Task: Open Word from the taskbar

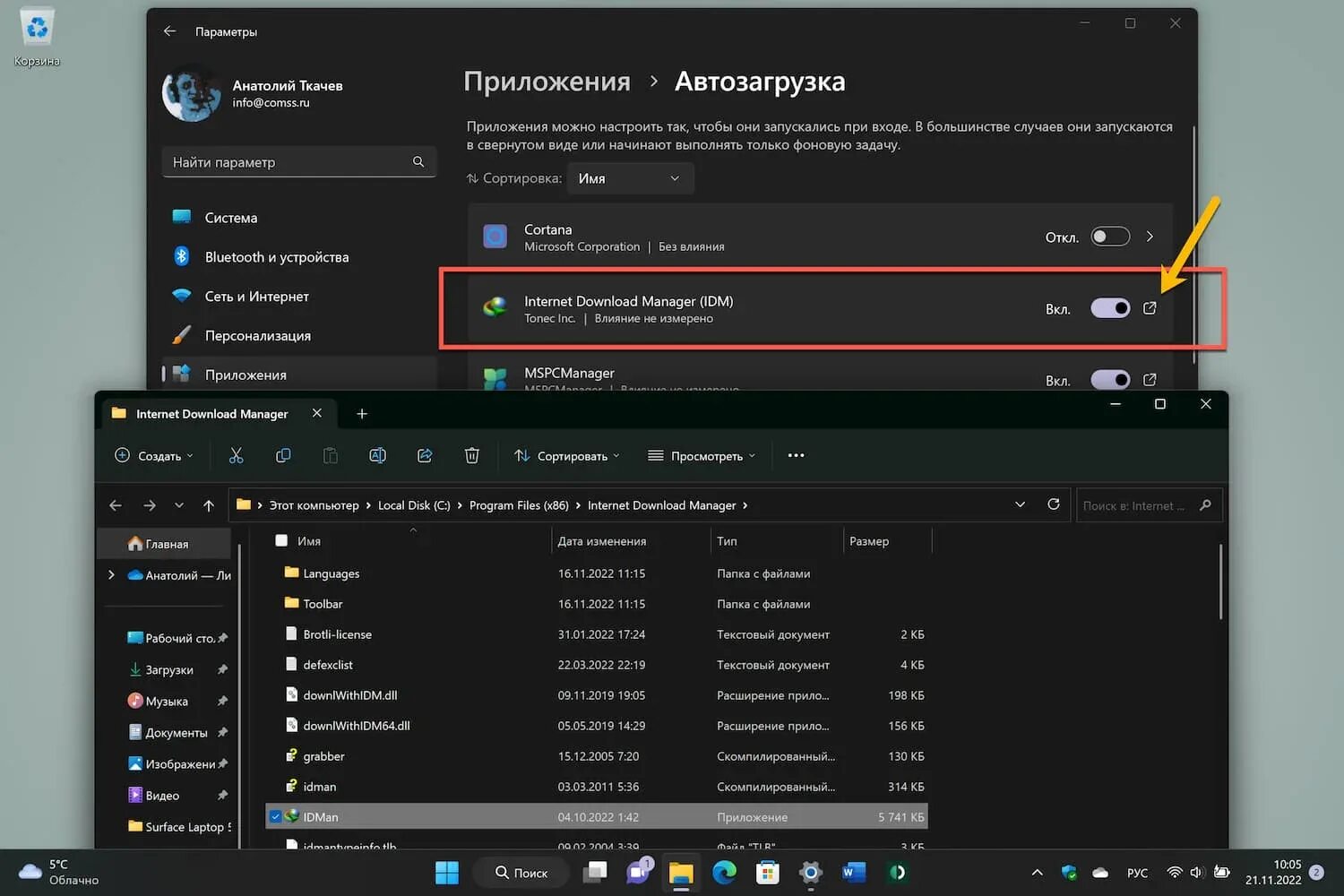Action: pos(854,873)
